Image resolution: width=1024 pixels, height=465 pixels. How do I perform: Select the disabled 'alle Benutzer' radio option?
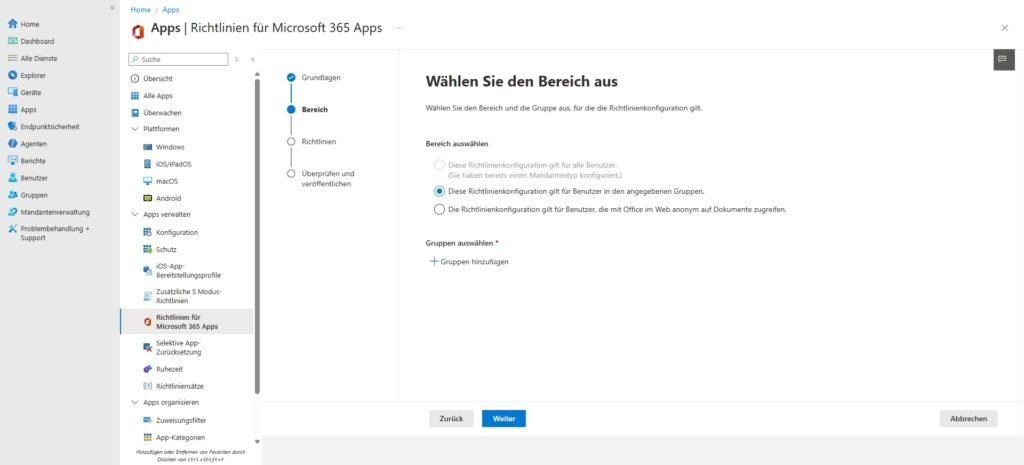pyautogui.click(x=439, y=165)
